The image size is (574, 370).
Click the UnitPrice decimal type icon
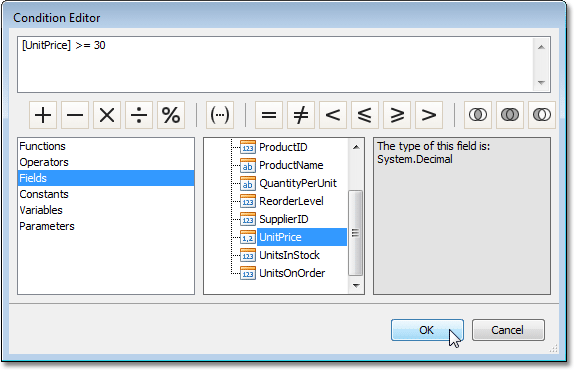coord(248,237)
